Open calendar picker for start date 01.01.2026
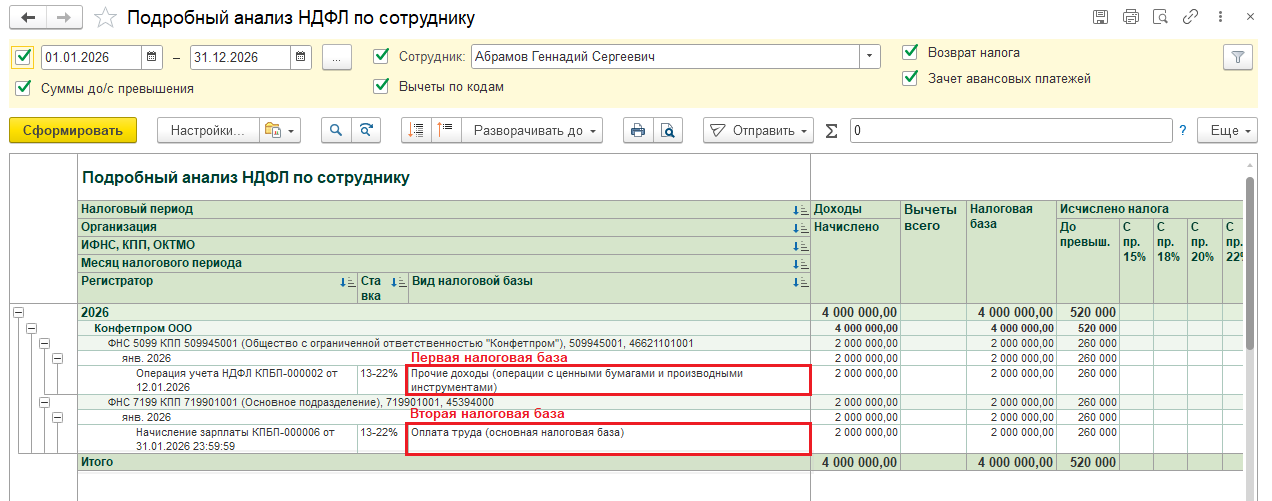 point(151,57)
